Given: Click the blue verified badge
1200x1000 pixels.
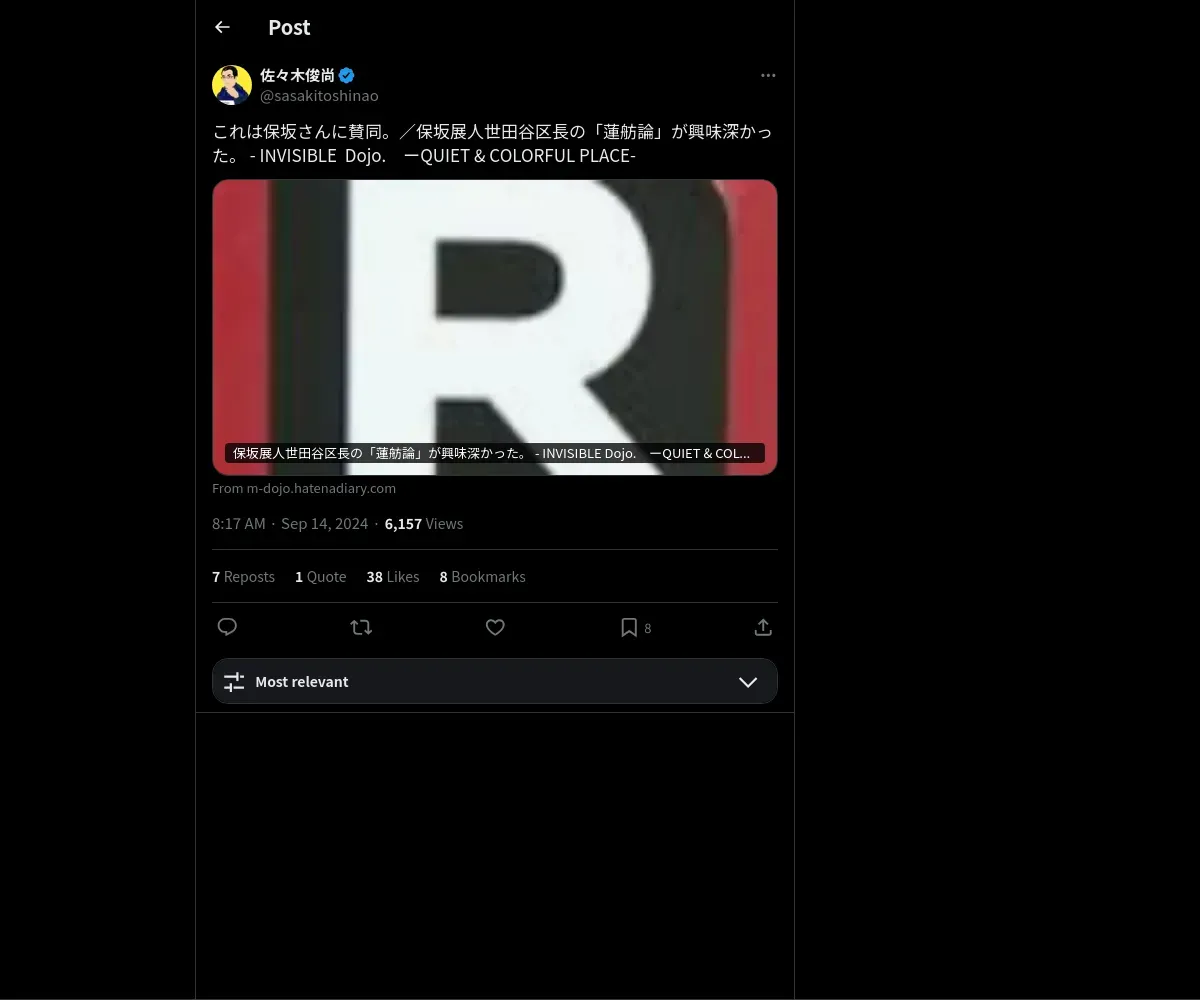Looking at the screenshot, I should click(x=346, y=75).
